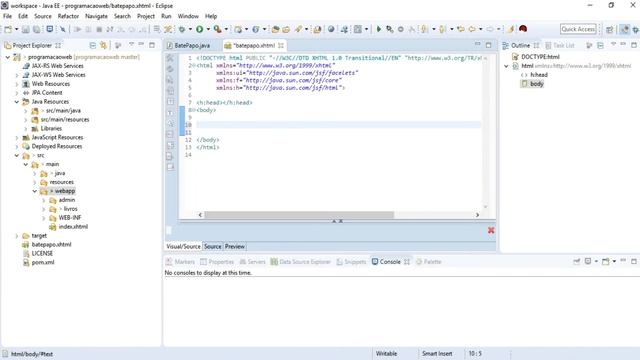Click the editor horizontal scrollbar thumb
The image size is (640, 360).
(x=299, y=215)
